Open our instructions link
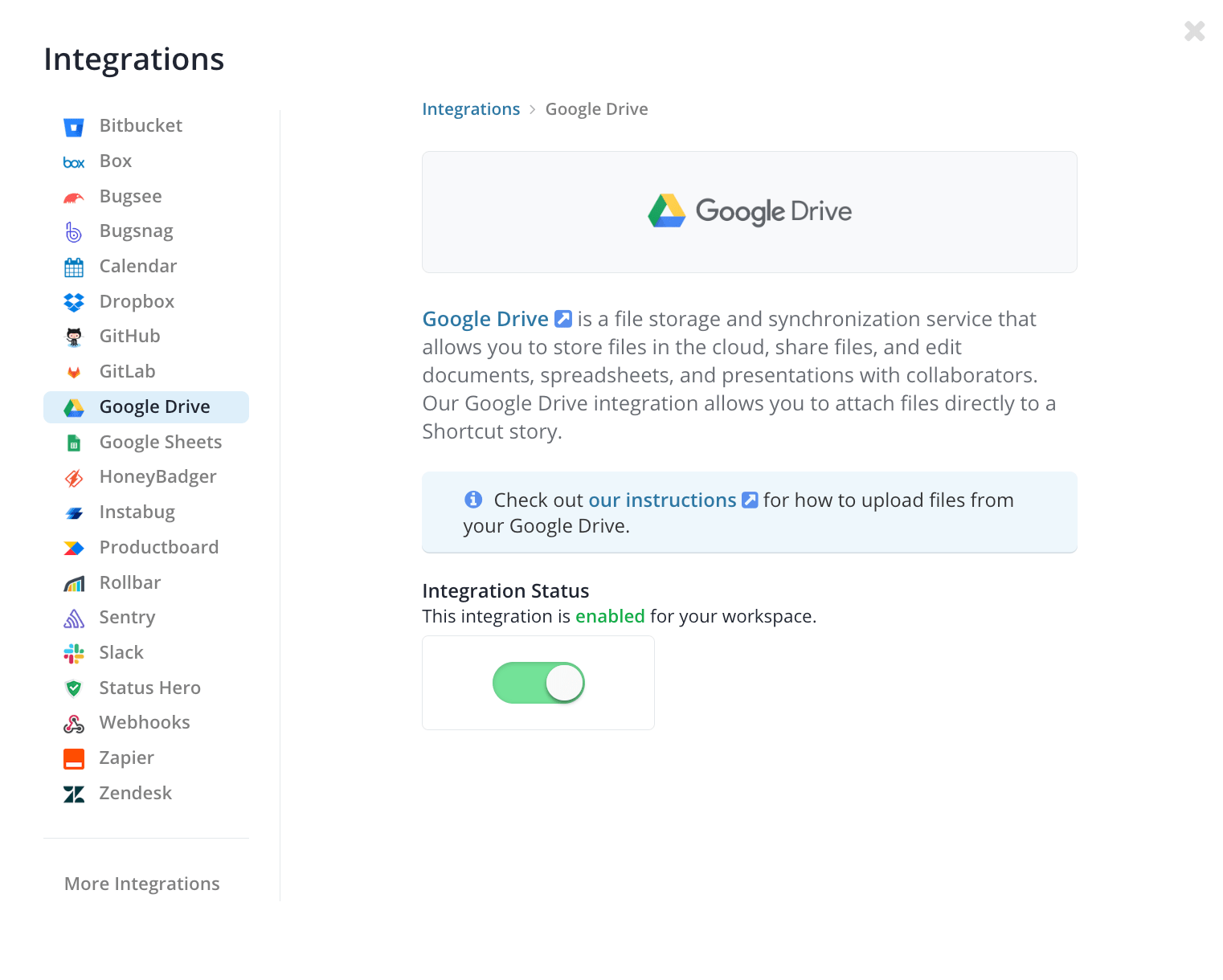This screenshot has height=980, width=1223. point(662,499)
